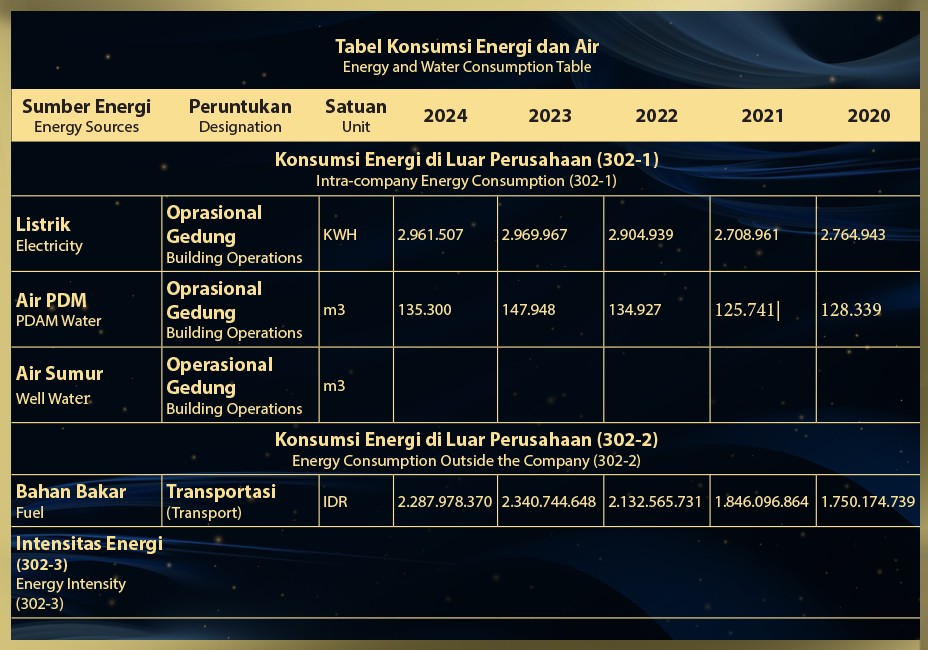Click the section heading containing (302-2)
The image size is (928, 650).
[x=466, y=440]
